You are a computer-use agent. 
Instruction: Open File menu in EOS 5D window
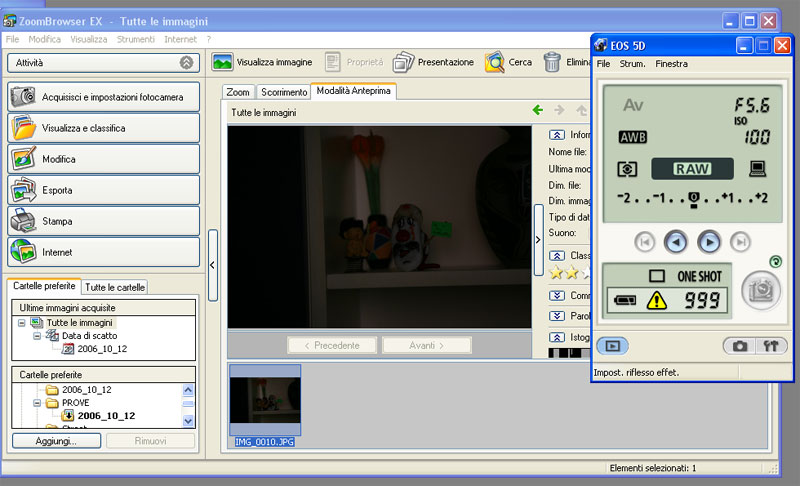tap(604, 64)
